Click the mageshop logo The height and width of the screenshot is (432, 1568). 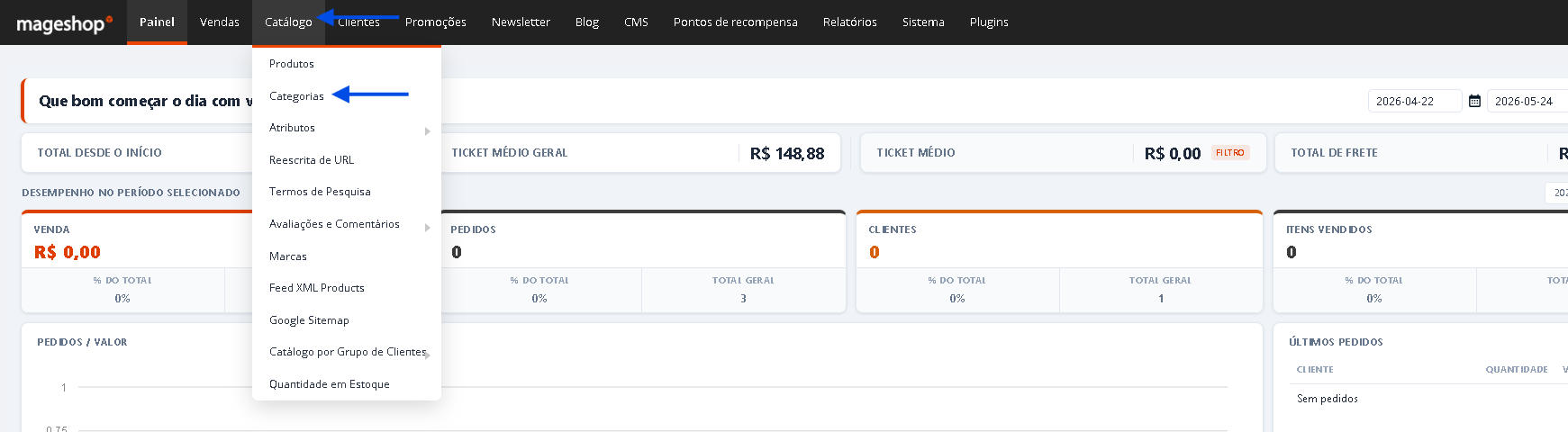pyautogui.click(x=65, y=23)
